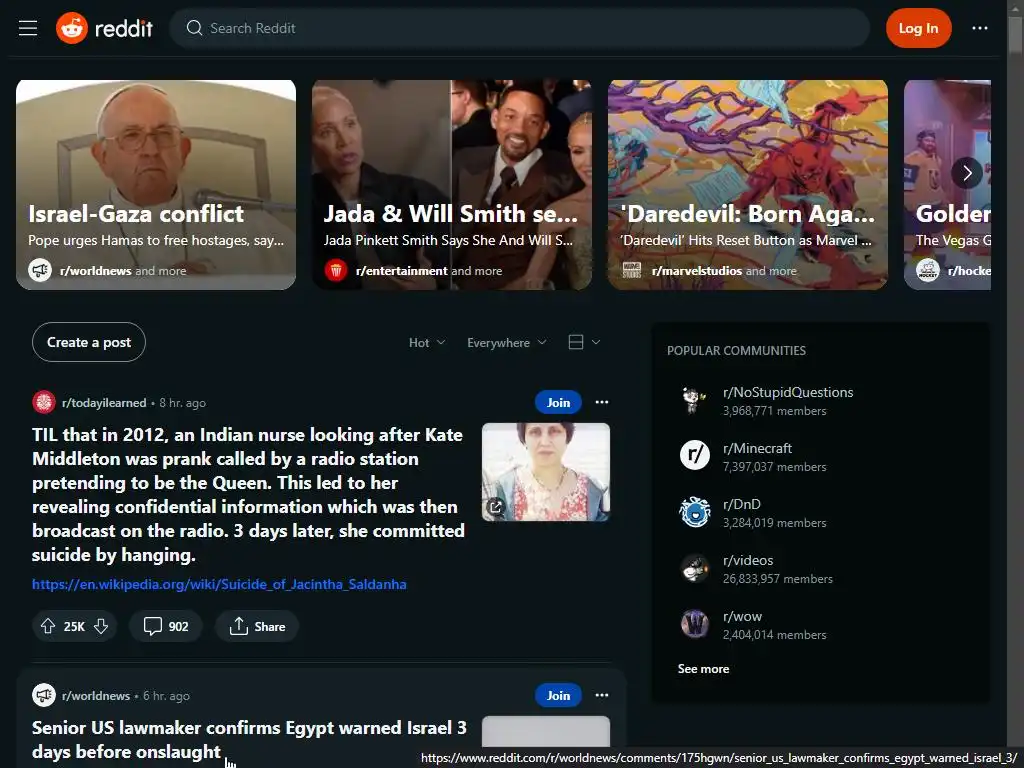Open Senior US lawmaker post title
Screen dimensions: 1024x768
click(x=249, y=739)
